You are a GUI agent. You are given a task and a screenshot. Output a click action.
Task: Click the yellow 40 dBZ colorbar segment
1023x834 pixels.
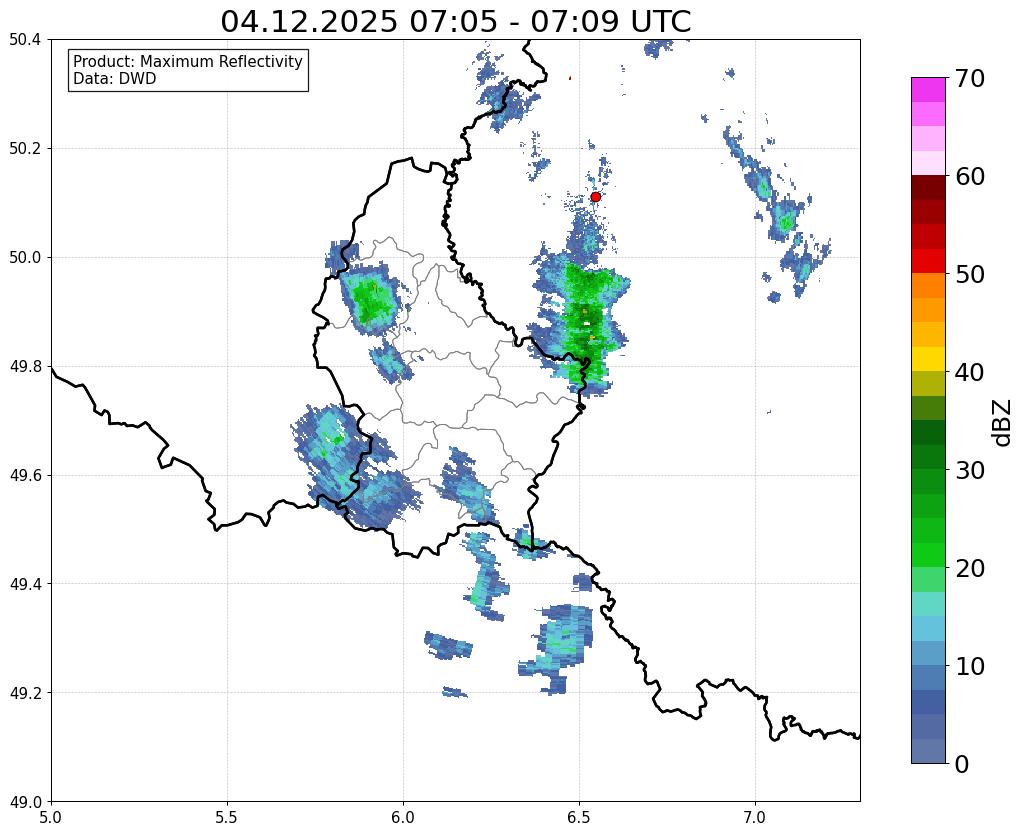tap(928, 359)
